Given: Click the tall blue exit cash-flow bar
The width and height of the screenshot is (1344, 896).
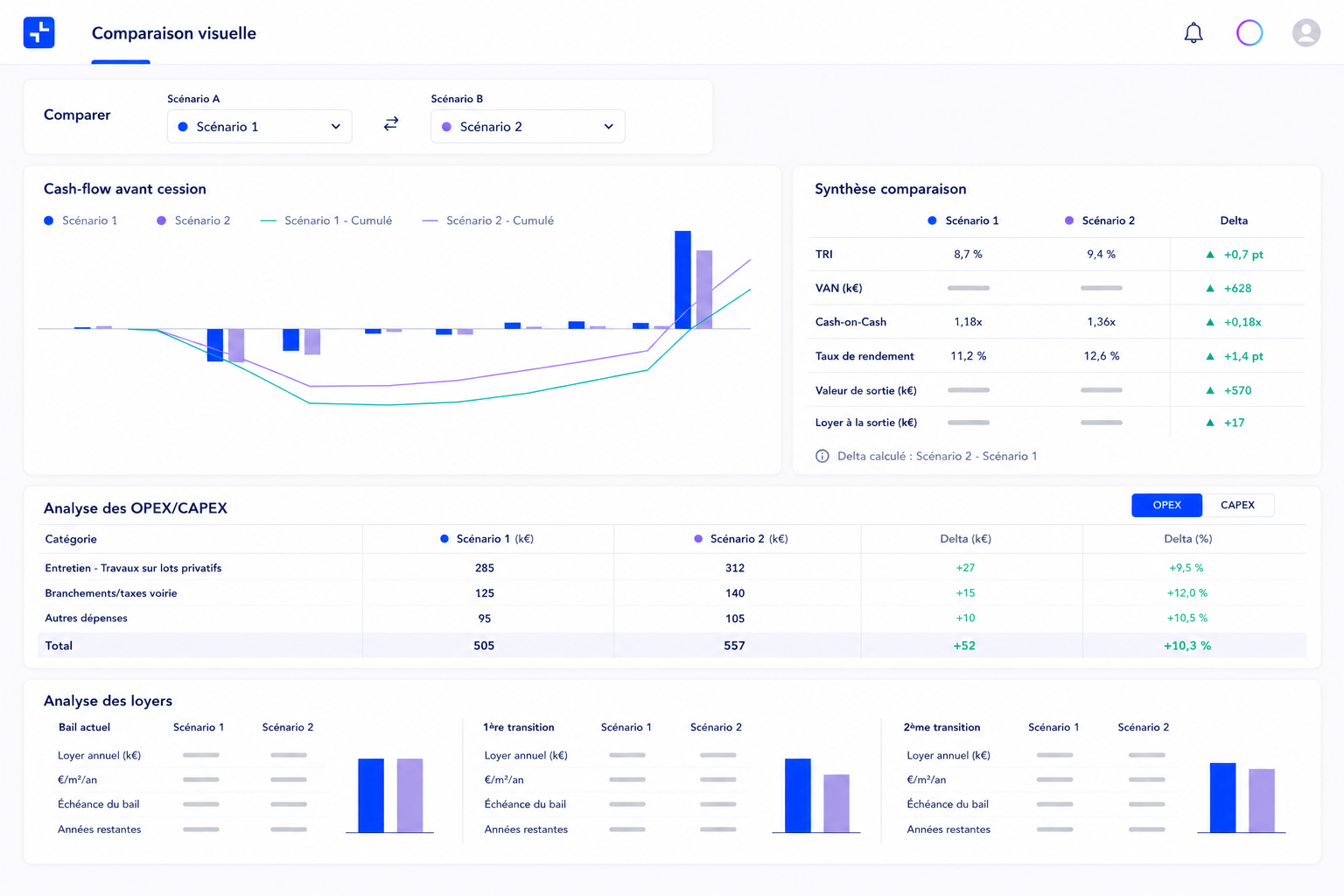Looking at the screenshot, I should click(x=682, y=280).
